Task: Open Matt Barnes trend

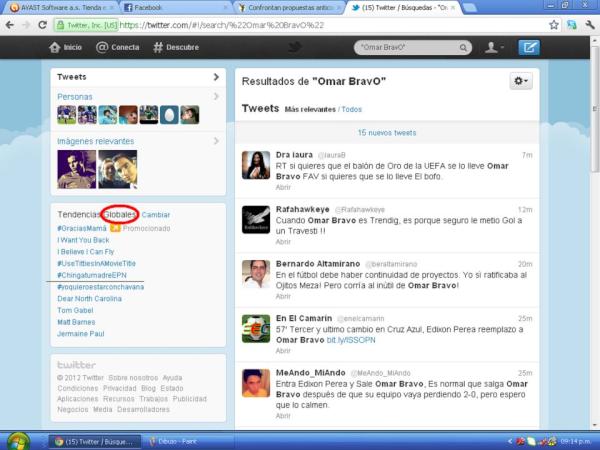Action: pyautogui.click(x=76, y=322)
